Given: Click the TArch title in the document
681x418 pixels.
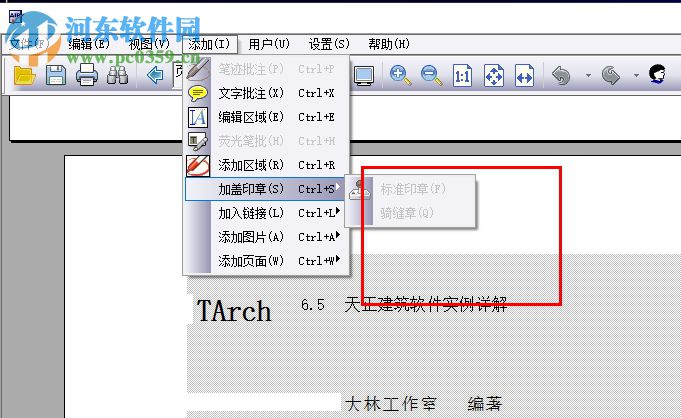Looking at the screenshot, I should (234, 311).
